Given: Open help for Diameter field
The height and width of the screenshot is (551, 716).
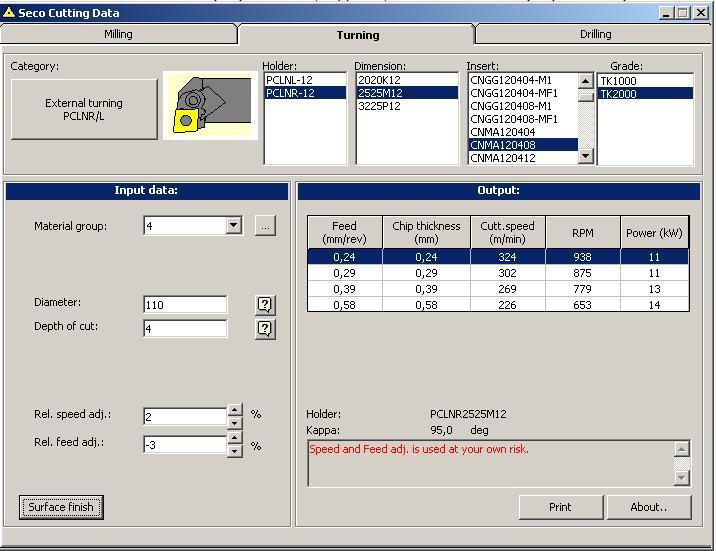Looking at the screenshot, I should [x=265, y=304].
